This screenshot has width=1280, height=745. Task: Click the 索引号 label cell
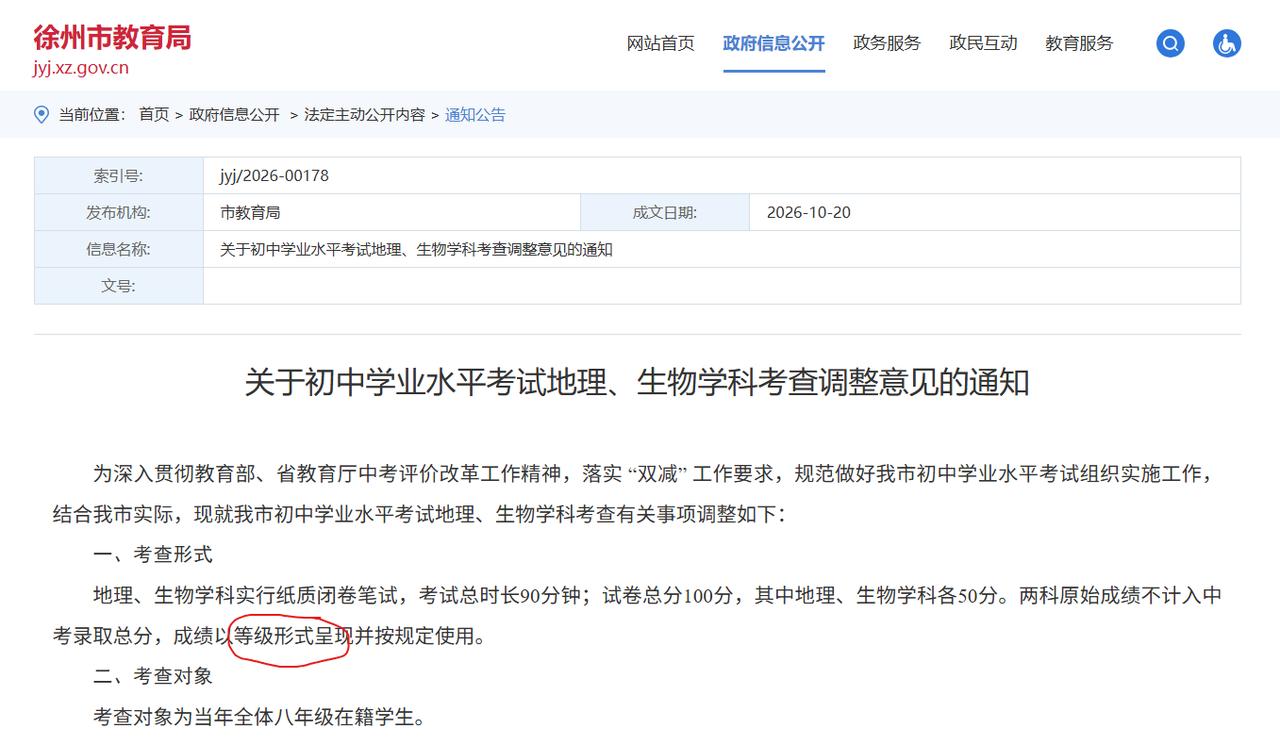point(119,176)
